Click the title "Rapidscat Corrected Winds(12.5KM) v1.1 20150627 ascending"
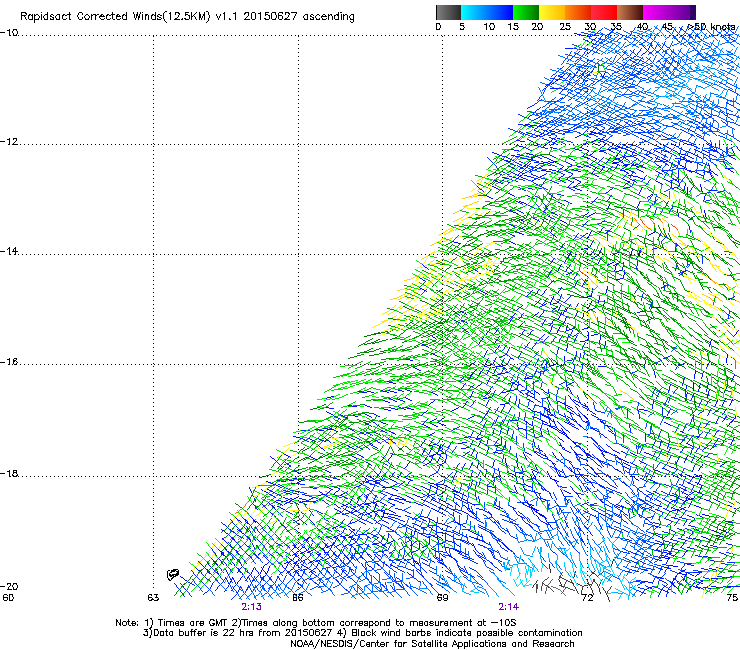Viewport: 740px width, 650px height. point(187,17)
